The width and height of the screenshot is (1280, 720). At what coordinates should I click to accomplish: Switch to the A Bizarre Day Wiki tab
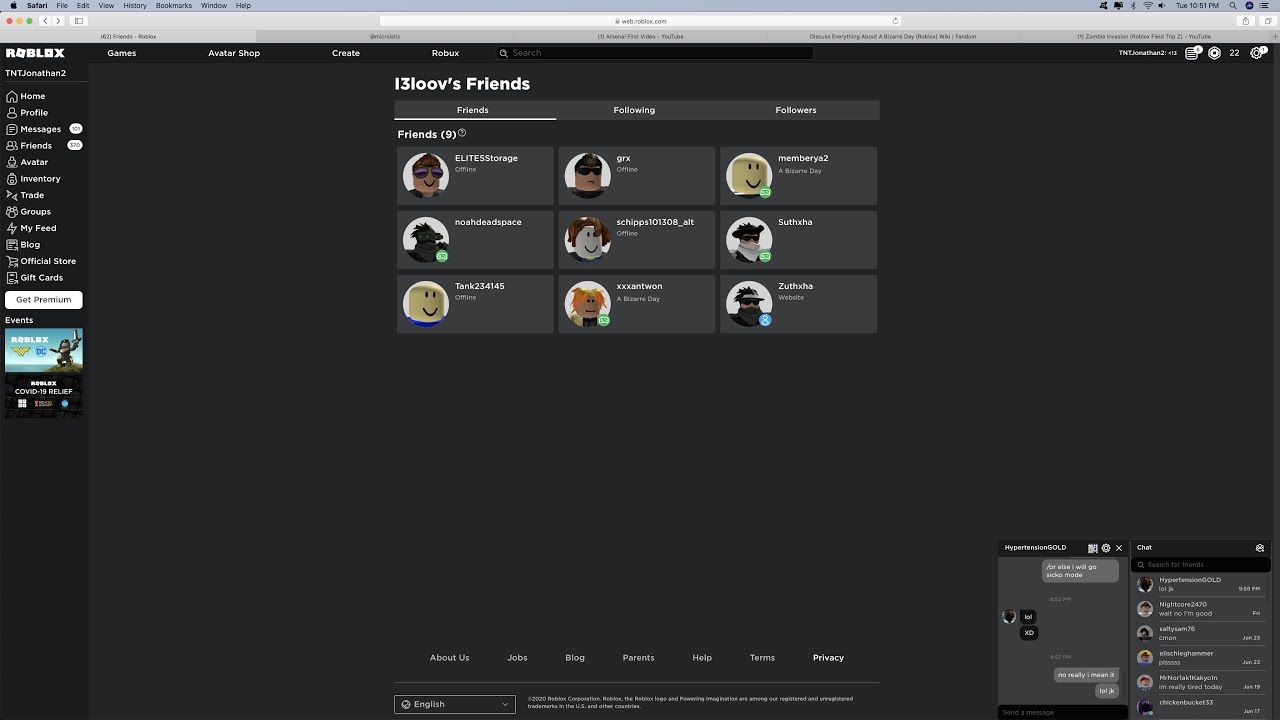pyautogui.click(x=892, y=36)
